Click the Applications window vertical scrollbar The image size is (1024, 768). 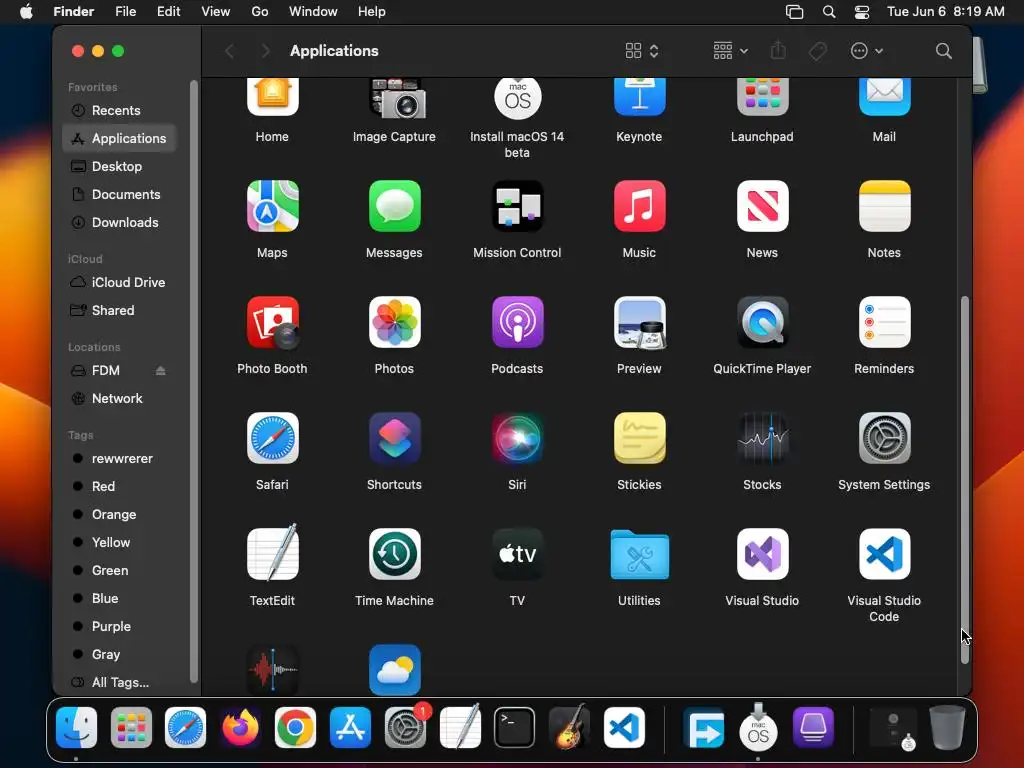tap(965, 480)
